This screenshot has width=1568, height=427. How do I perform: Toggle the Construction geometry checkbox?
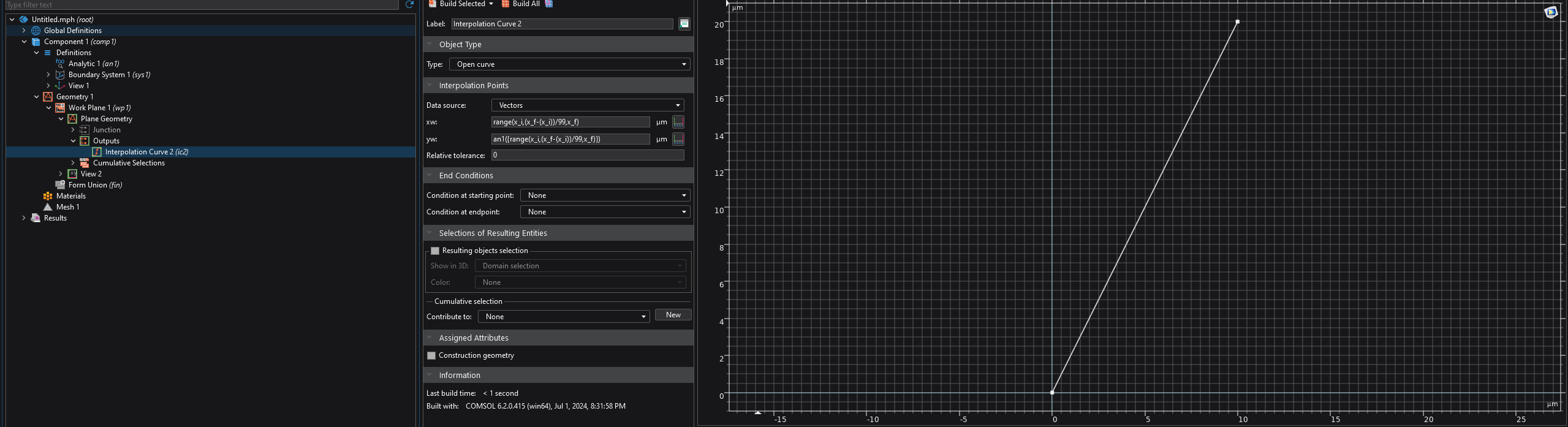(431, 355)
